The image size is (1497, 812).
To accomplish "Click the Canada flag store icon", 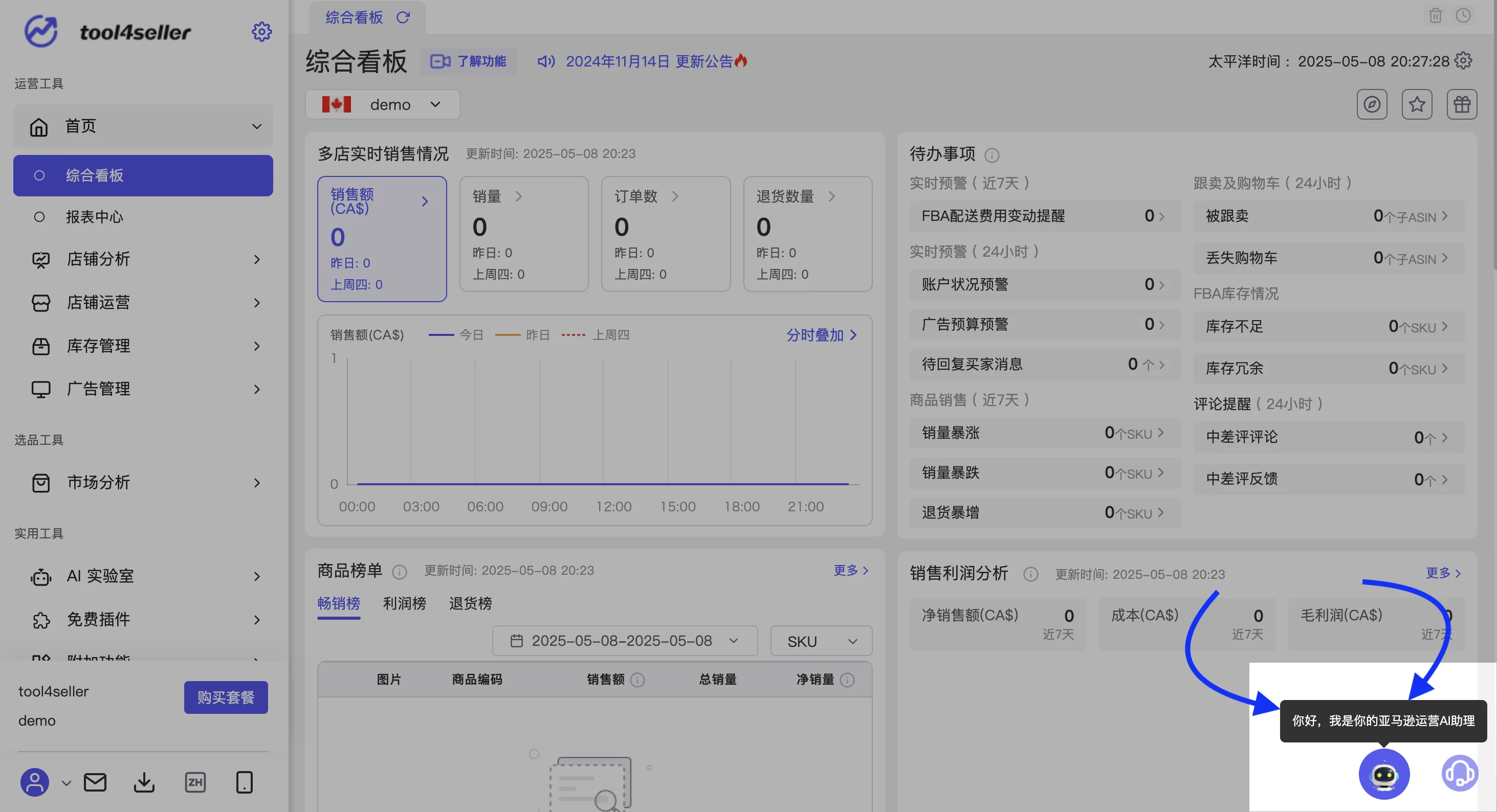I will tap(337, 104).
